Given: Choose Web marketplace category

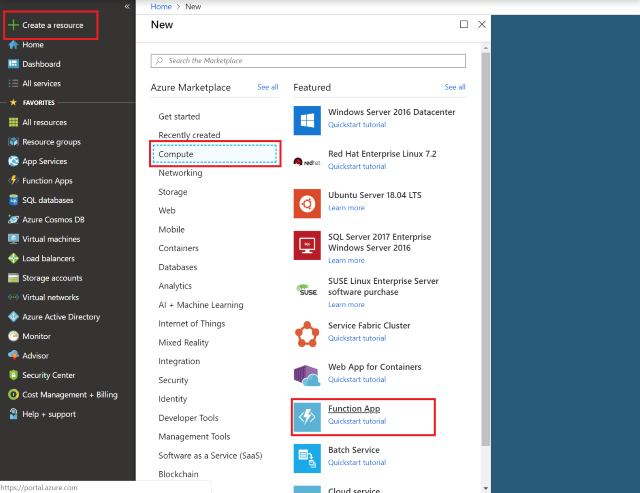Looking at the screenshot, I should (x=167, y=211).
